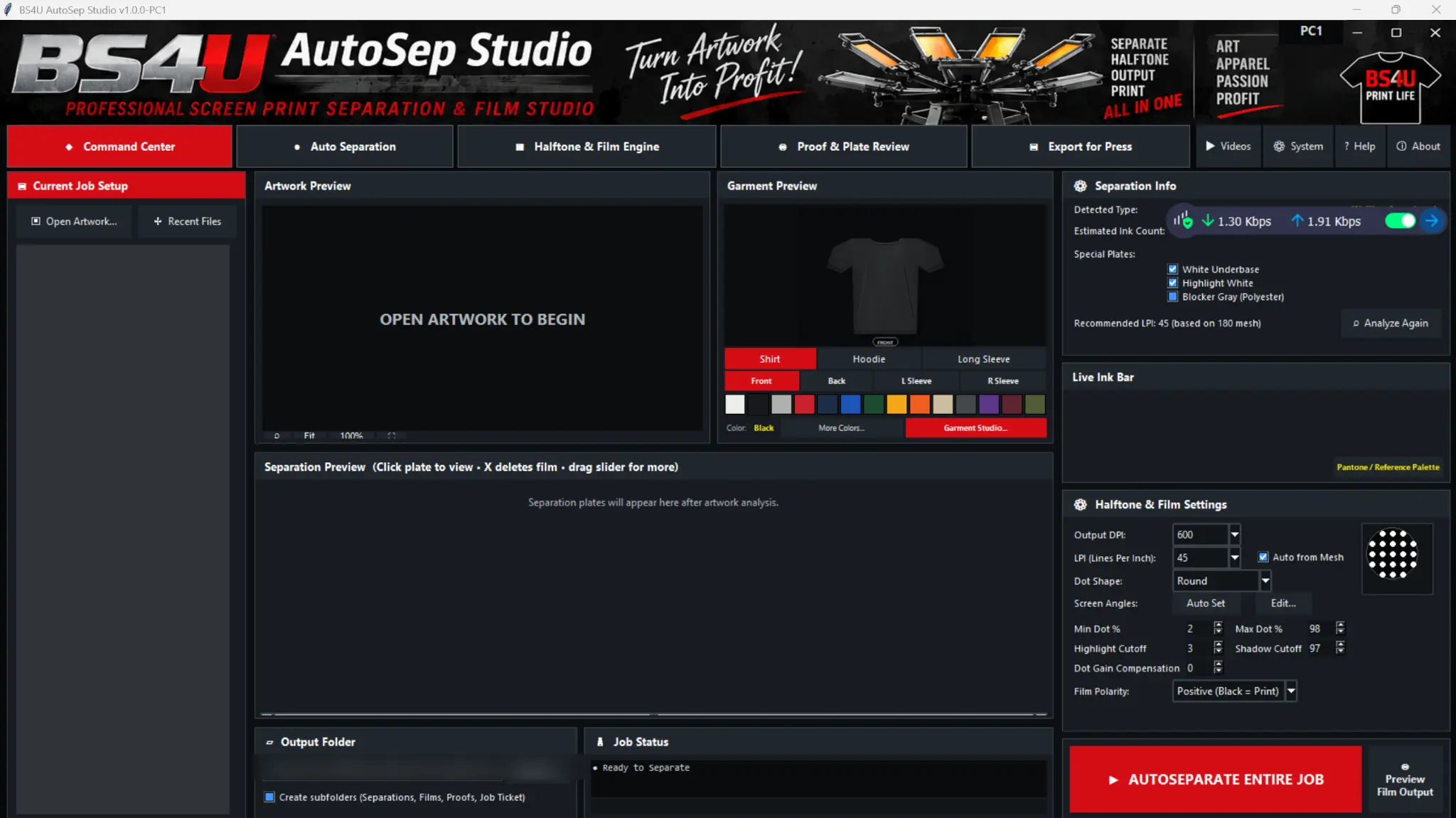The width and height of the screenshot is (1456, 818).
Task: Click the halftone dot pattern preview
Action: pos(1392,554)
